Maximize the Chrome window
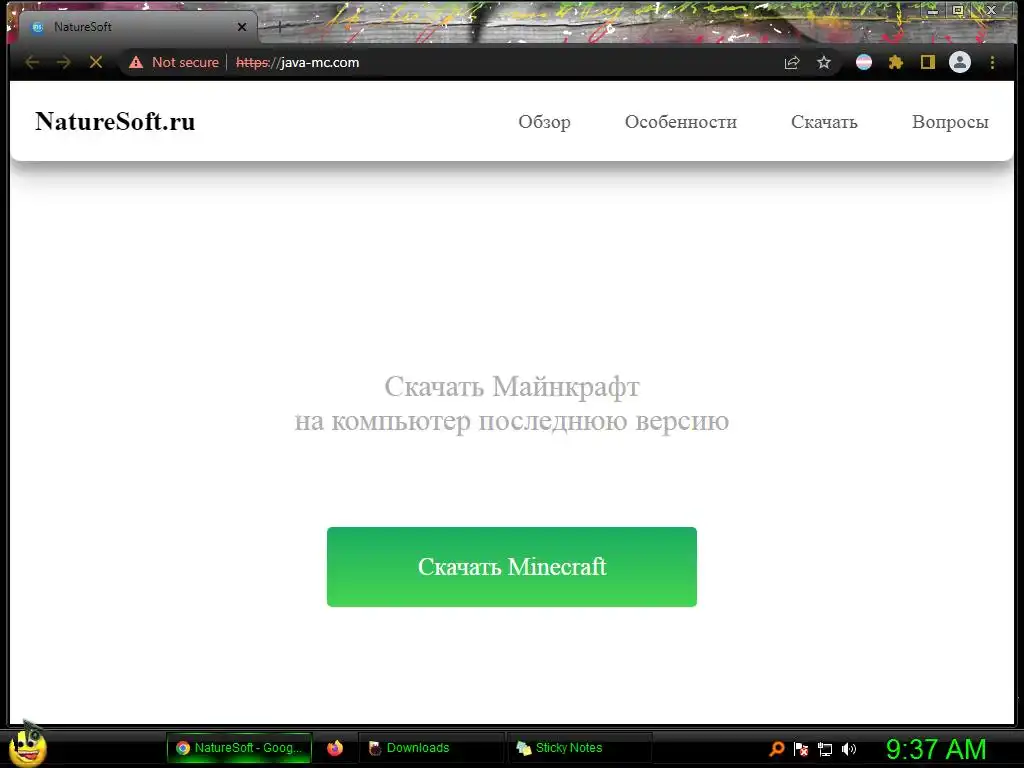 [x=958, y=10]
